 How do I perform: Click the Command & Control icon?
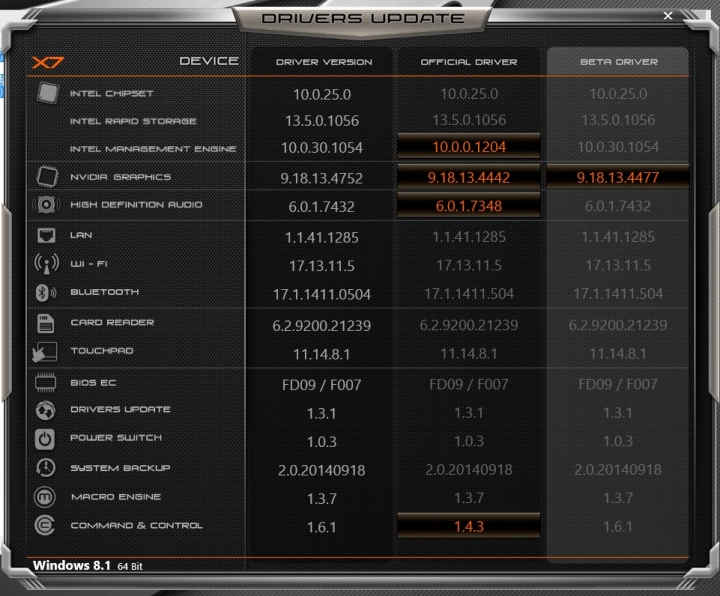(45, 525)
